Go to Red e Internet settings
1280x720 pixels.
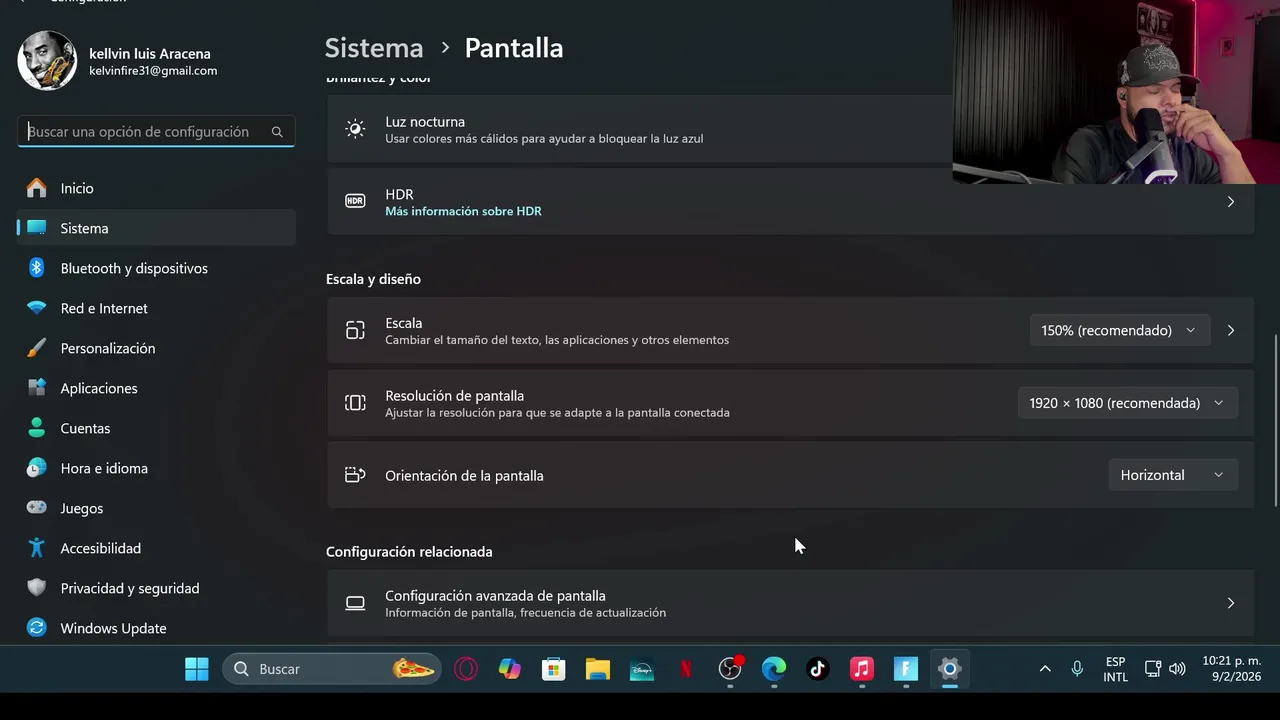(156, 308)
